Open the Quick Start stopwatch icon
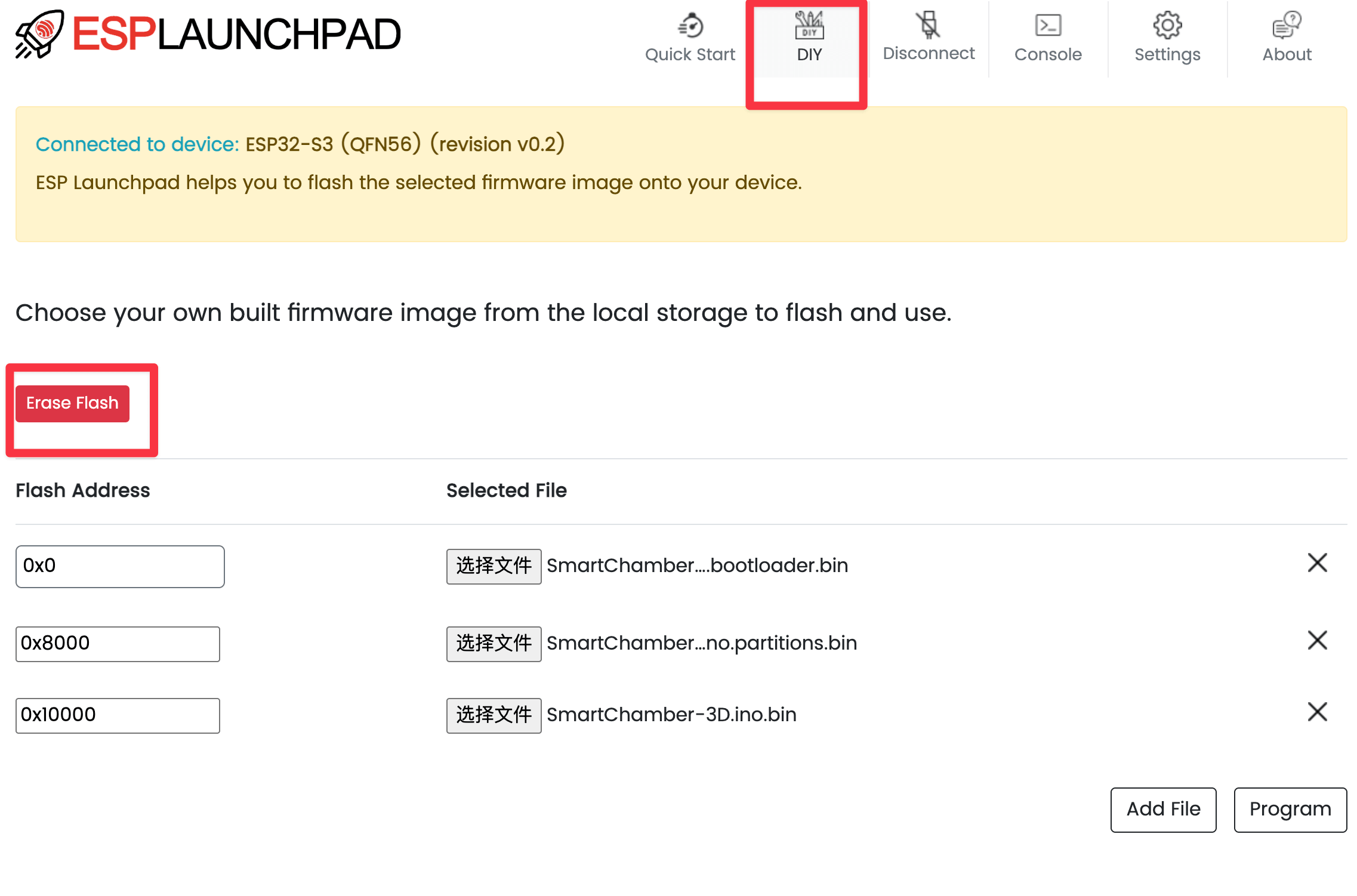 pyautogui.click(x=690, y=25)
